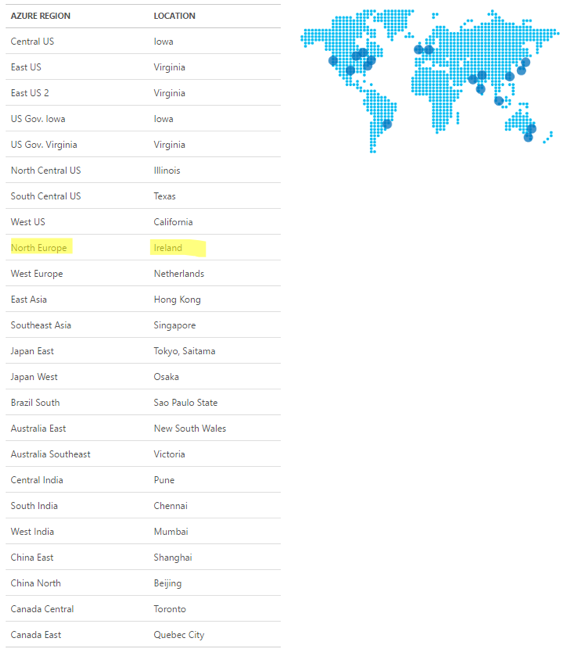Screen dimensions: 567x653
Task: Select the West Europe row label
Action: pos(37,274)
